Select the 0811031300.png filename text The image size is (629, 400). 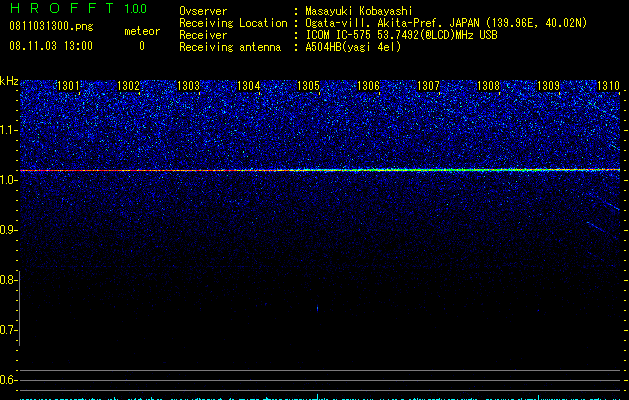coord(51,27)
